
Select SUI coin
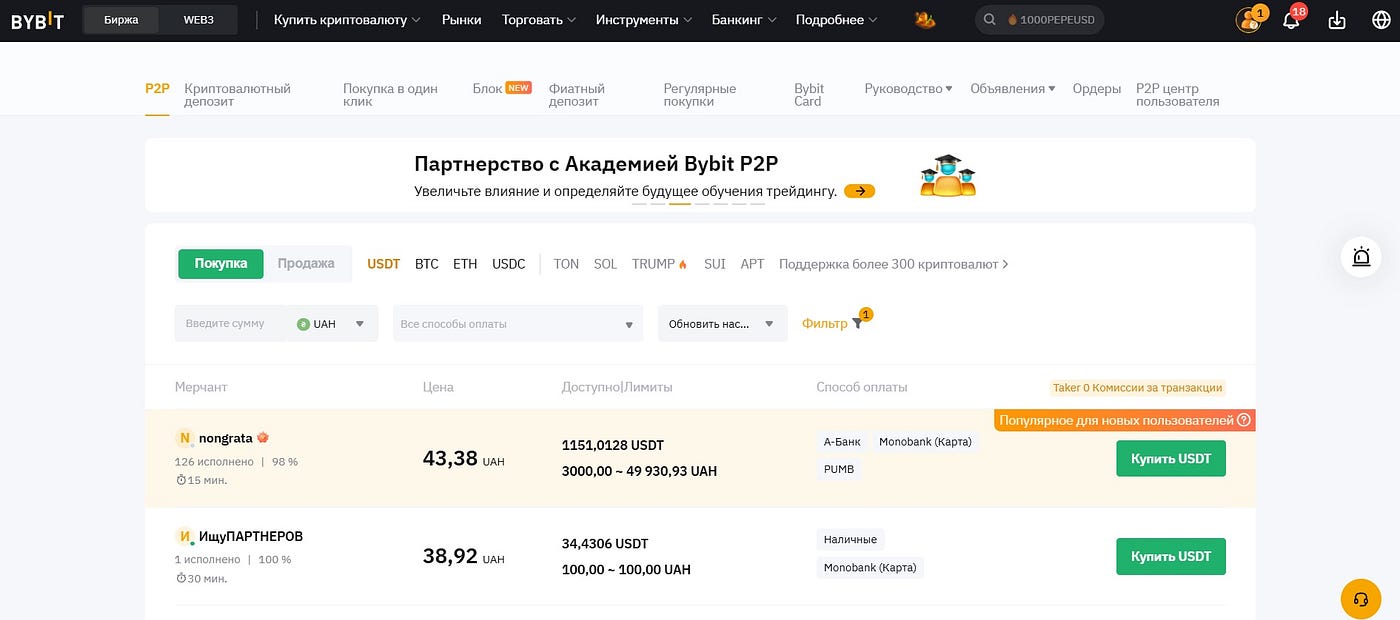pyautogui.click(x=715, y=264)
